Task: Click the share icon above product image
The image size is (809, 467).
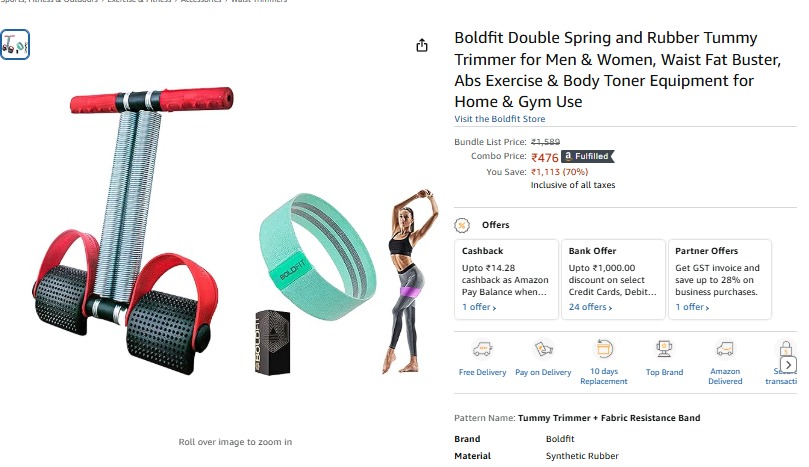Action: point(422,45)
